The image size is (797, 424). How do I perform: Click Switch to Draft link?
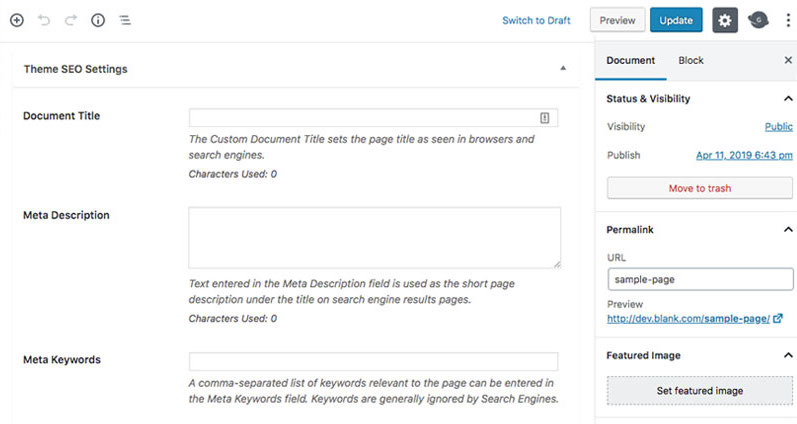coord(536,20)
